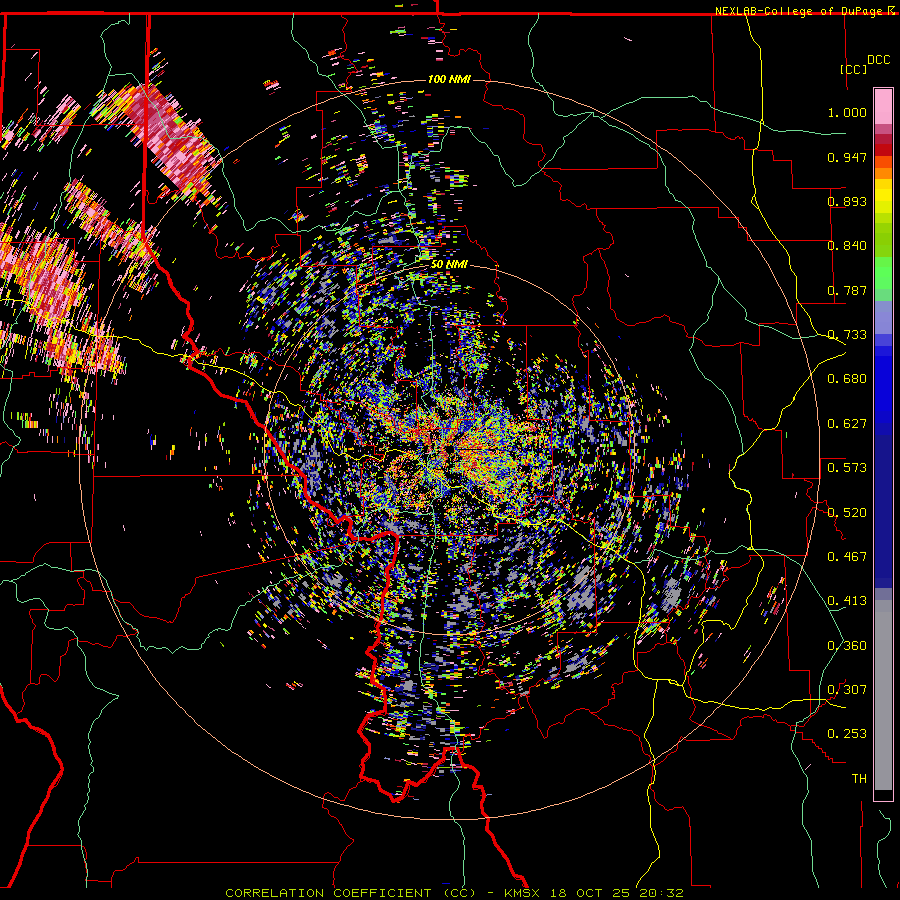This screenshot has height=900, width=900.
Task: Select the 0.840 value on the scale
Action: pyautogui.click(x=847, y=246)
